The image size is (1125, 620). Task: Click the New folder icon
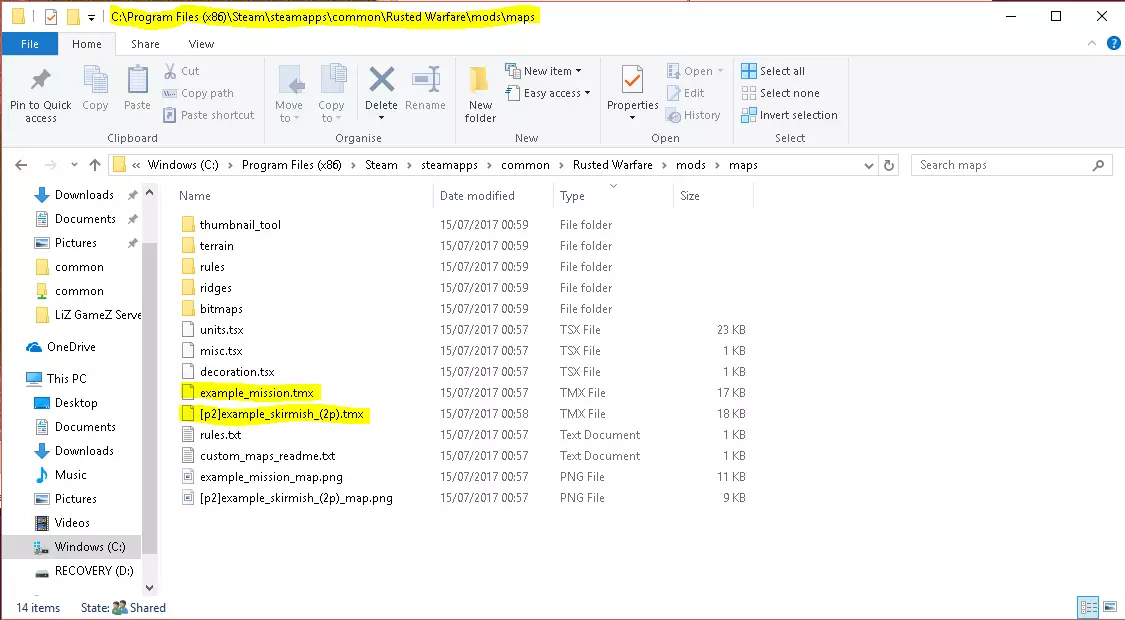(x=480, y=80)
